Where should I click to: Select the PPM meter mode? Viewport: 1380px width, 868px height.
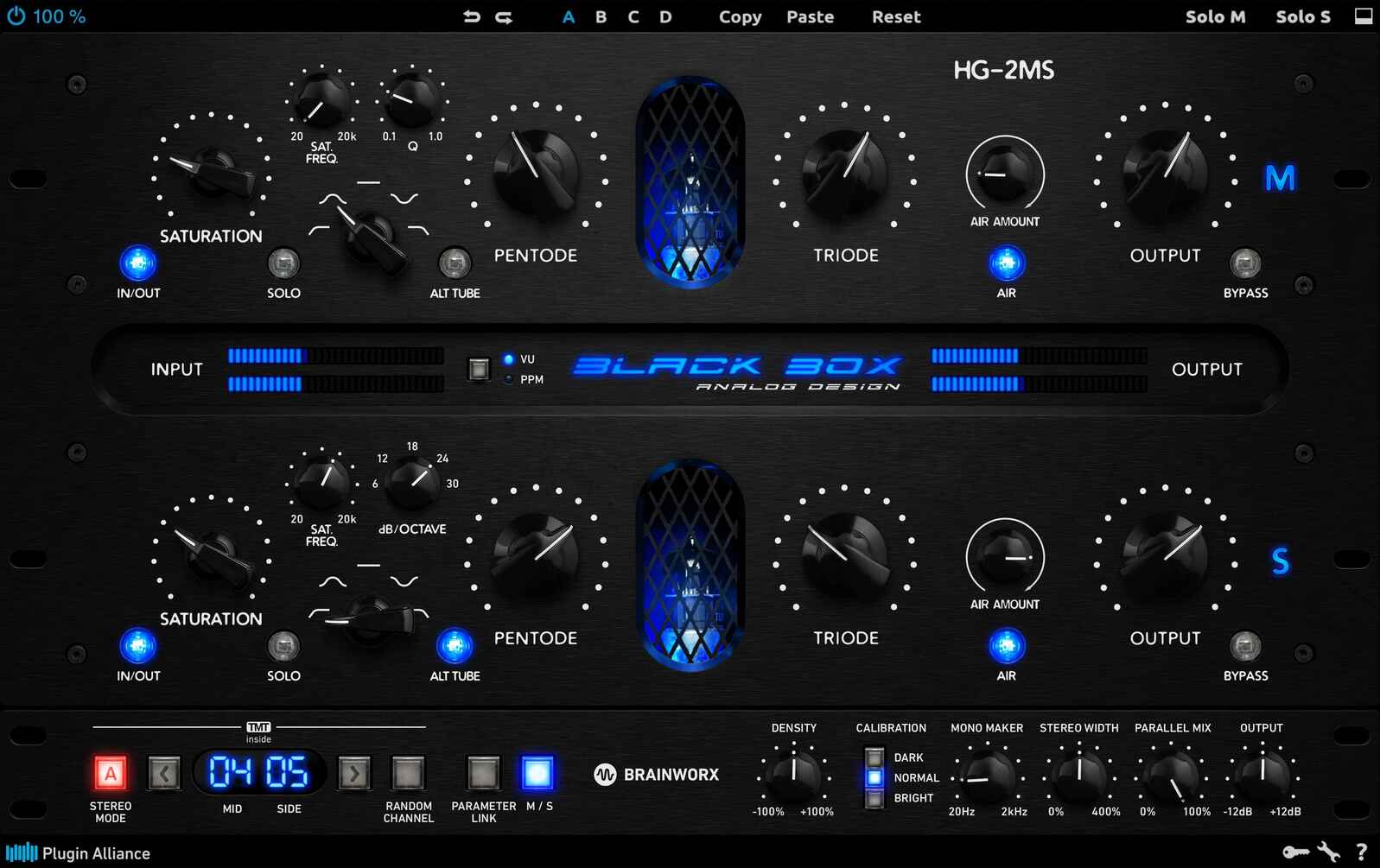[509, 379]
